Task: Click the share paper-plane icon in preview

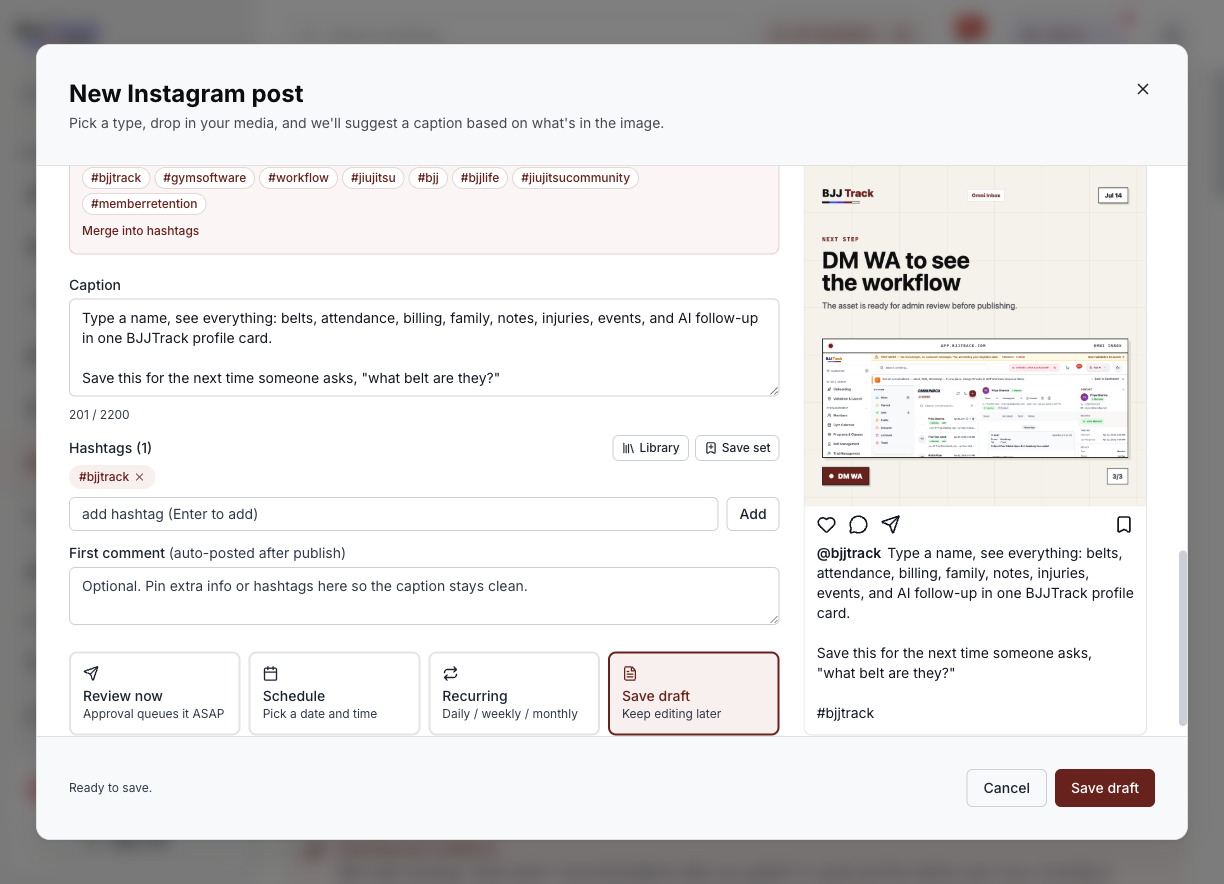Action: 891,525
